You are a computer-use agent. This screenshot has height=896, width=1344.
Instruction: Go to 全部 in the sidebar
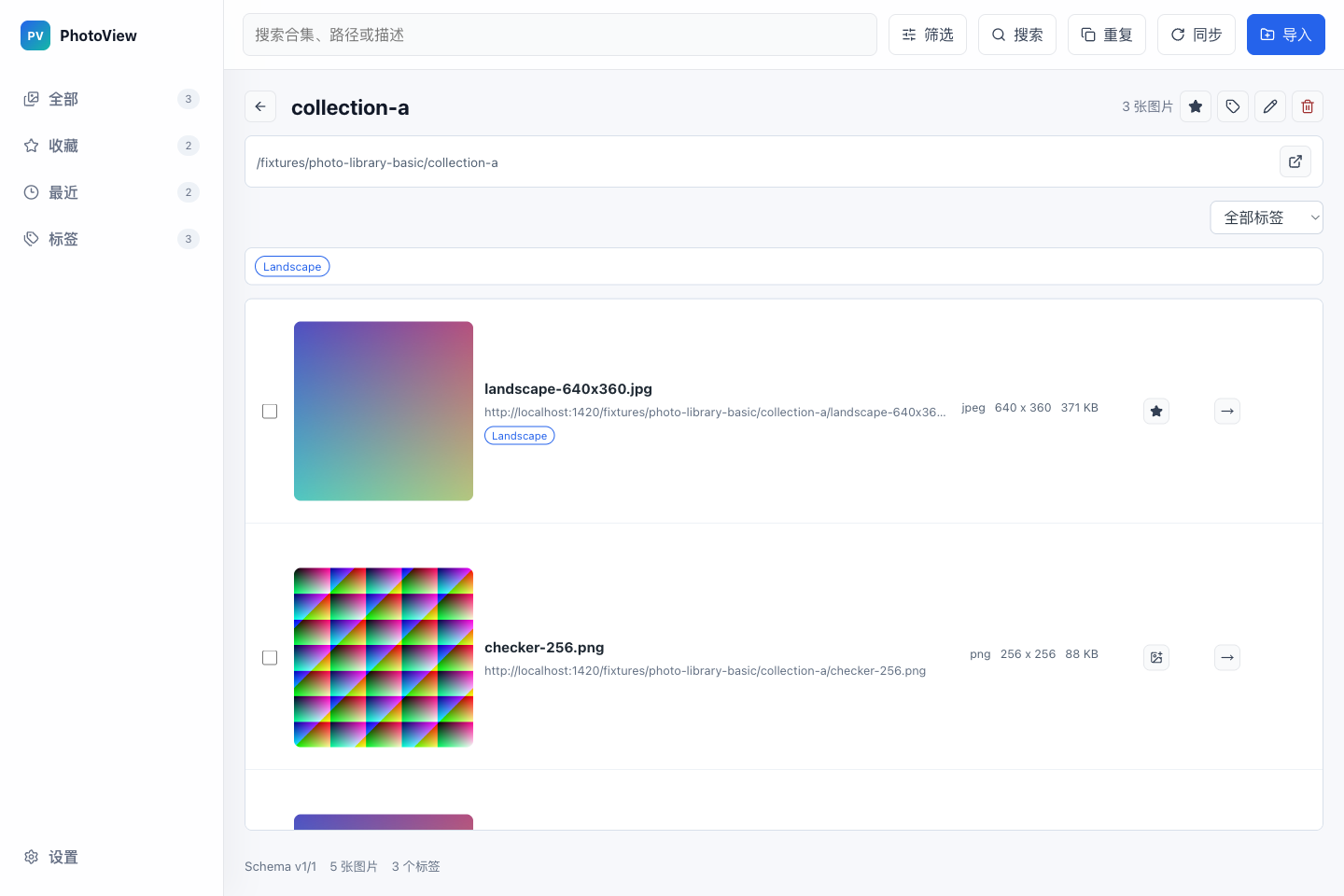tap(111, 99)
